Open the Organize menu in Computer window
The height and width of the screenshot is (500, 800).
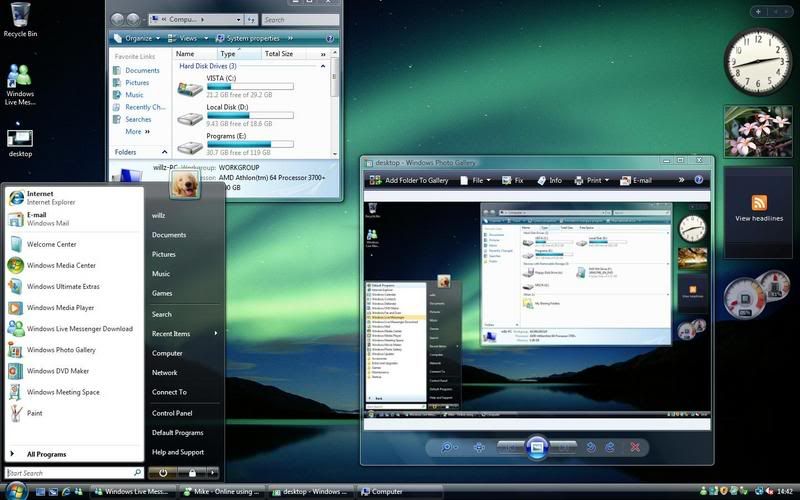coord(137,38)
